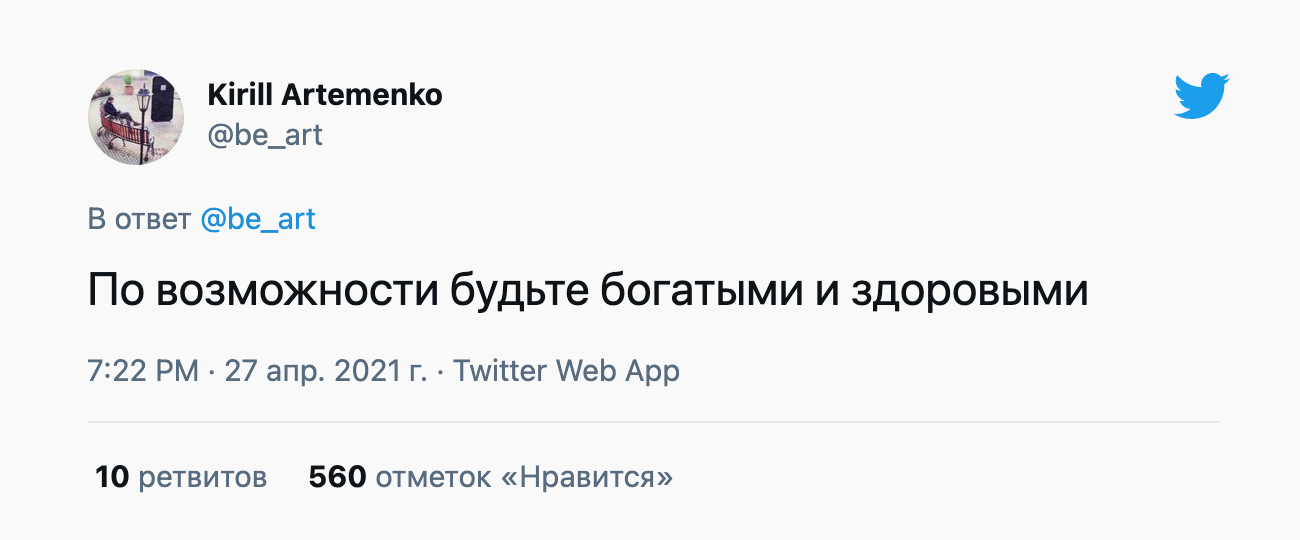Open Kirill Artemenko's profile picture
1300x540 pixels.
[x=136, y=117]
